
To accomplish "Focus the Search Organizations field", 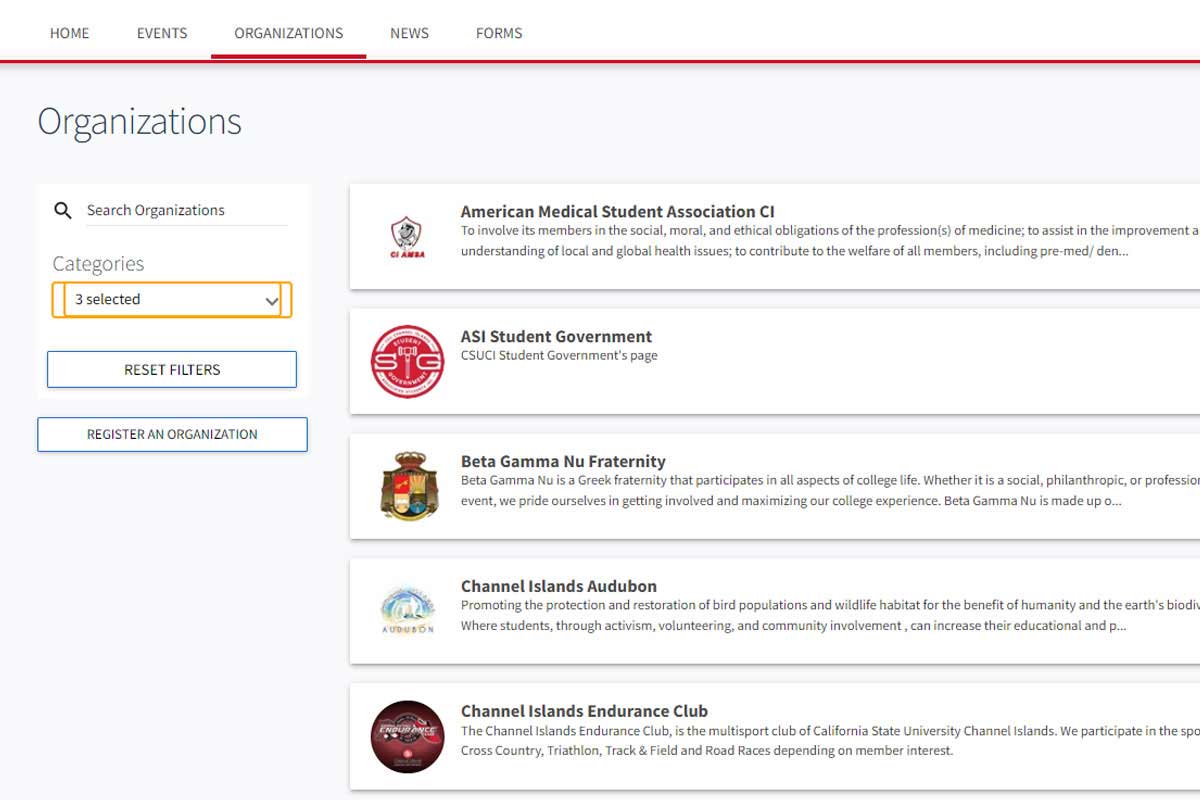I will click(187, 210).
